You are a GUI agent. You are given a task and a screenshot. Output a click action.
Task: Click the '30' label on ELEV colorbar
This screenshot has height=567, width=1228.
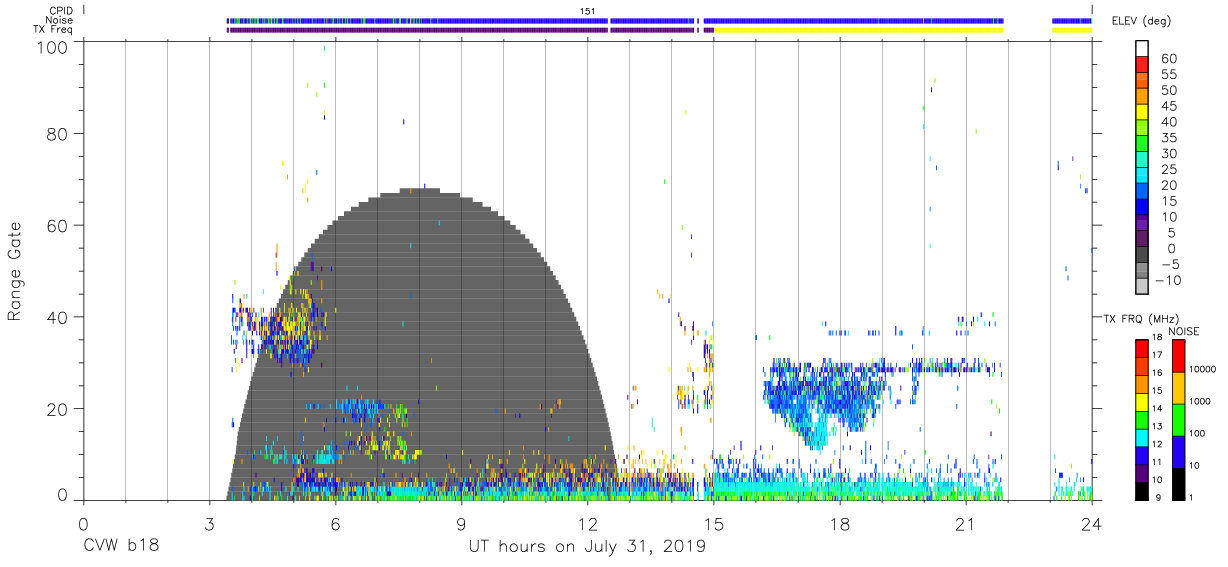(1168, 154)
